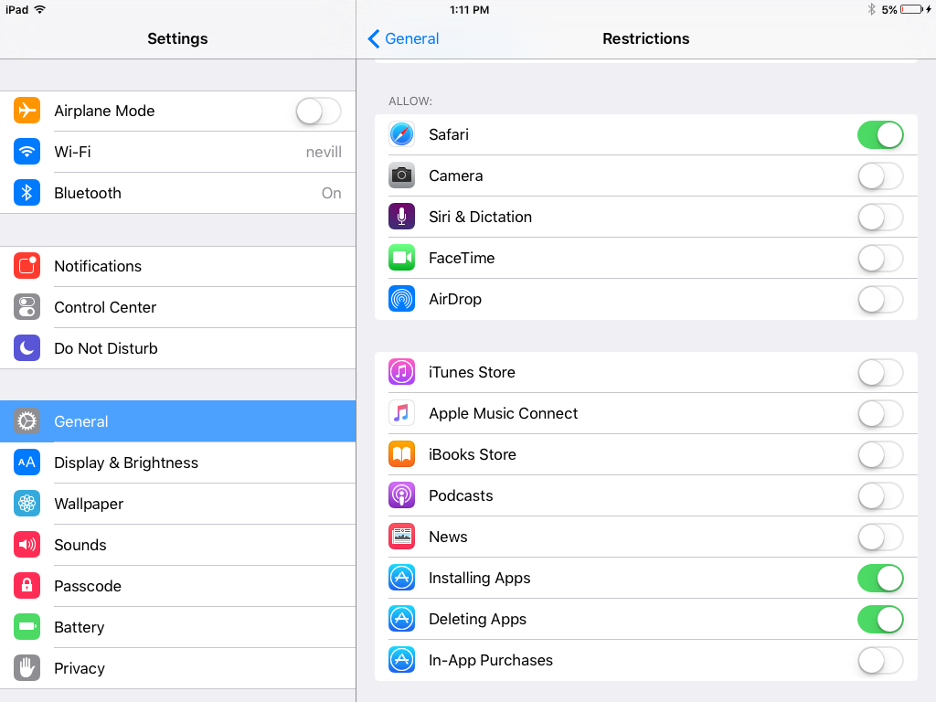Tap the Do Not Disturb moon icon

(x=27, y=348)
